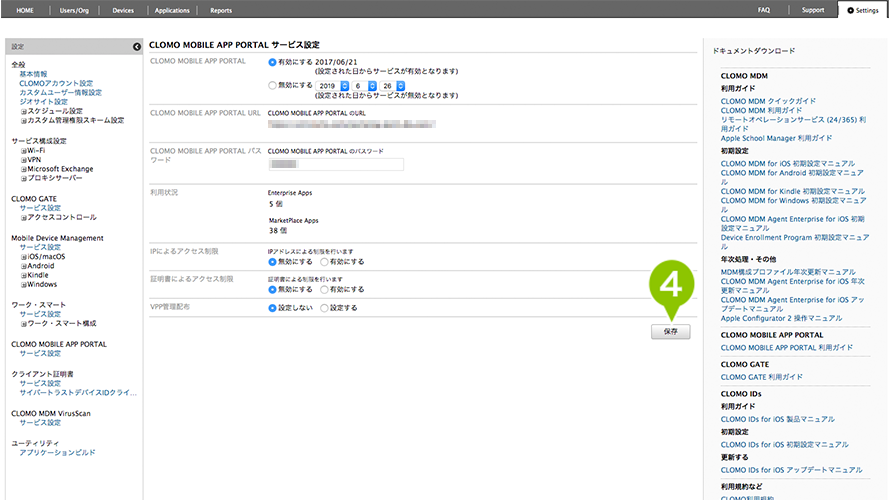Image resolution: width=889 pixels, height=500 pixels.
Task: Expand the Android tree item
Action: click(24, 266)
